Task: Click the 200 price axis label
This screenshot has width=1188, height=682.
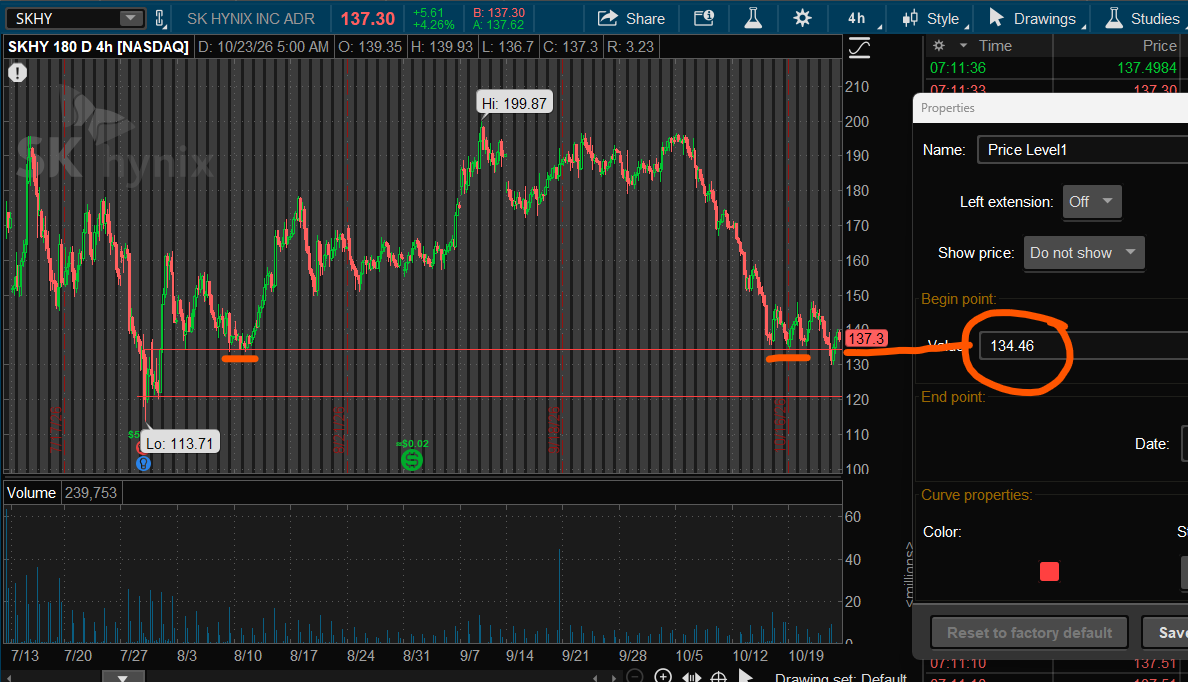Action: tap(857, 121)
